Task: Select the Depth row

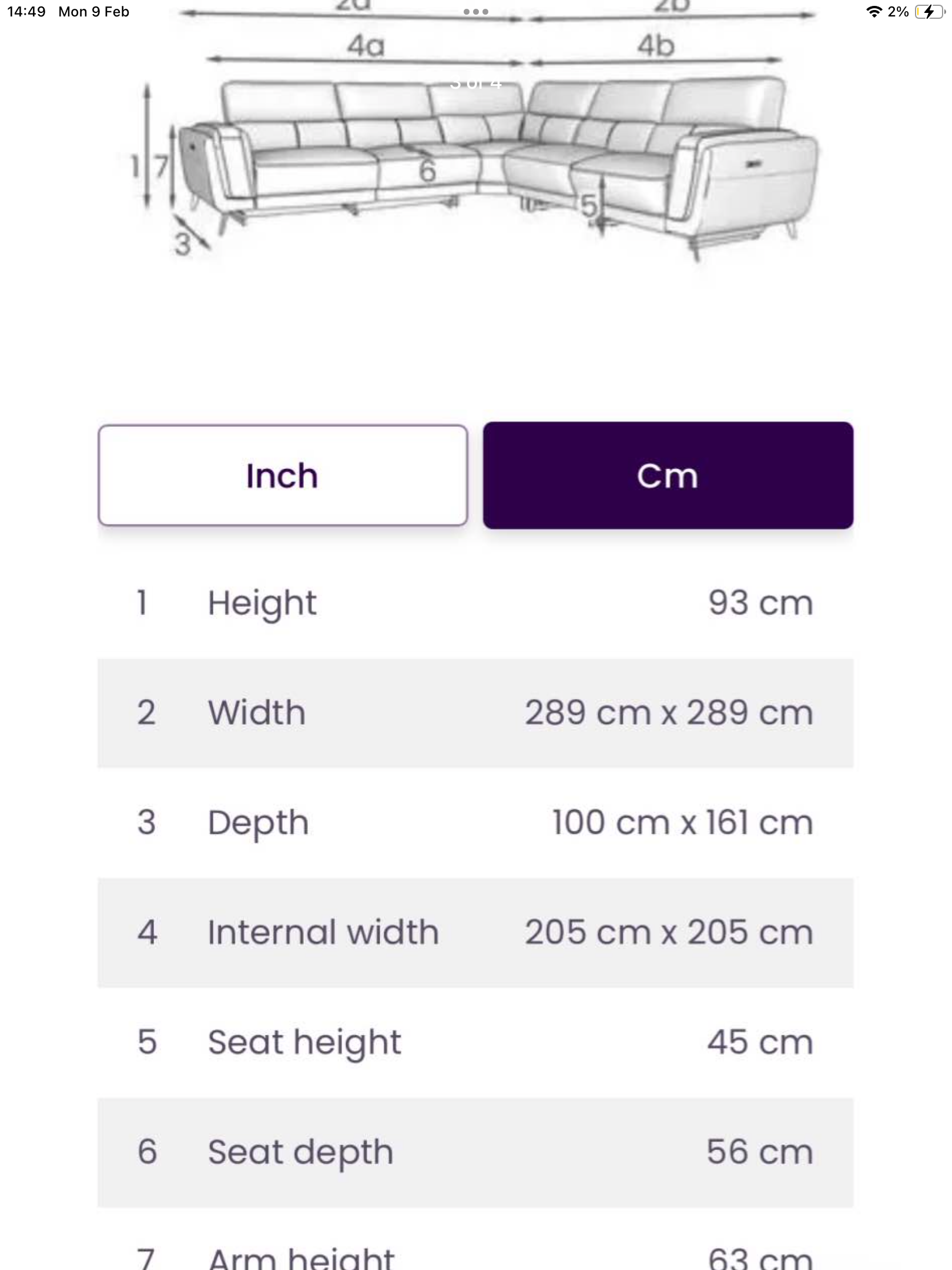Action: click(475, 822)
